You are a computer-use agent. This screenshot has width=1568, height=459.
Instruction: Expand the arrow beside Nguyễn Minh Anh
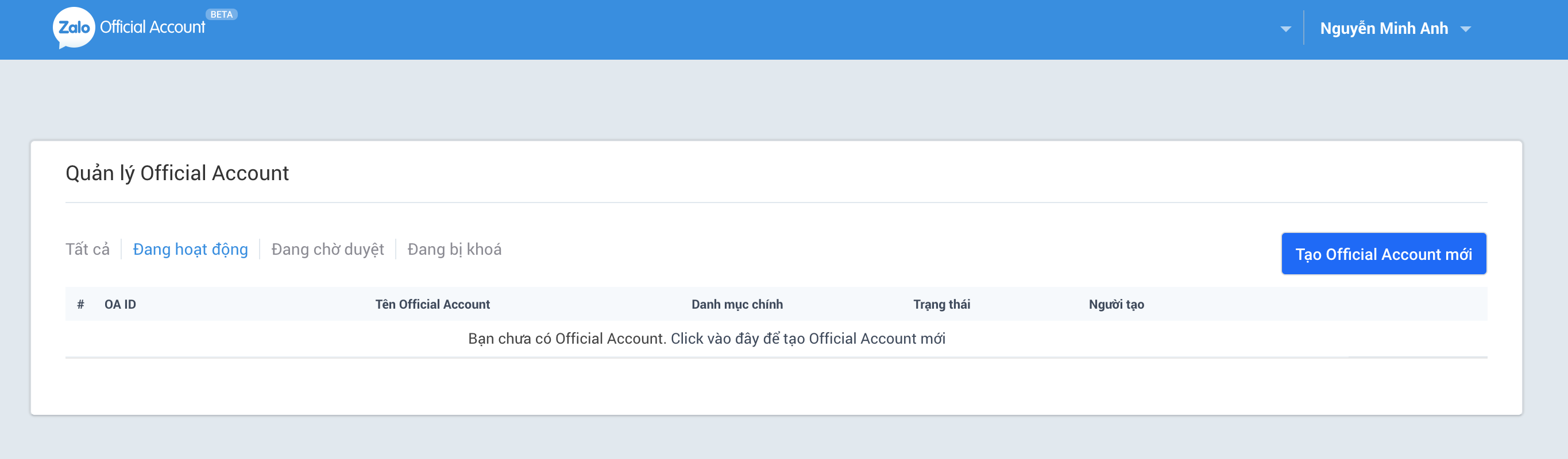coord(1466,29)
